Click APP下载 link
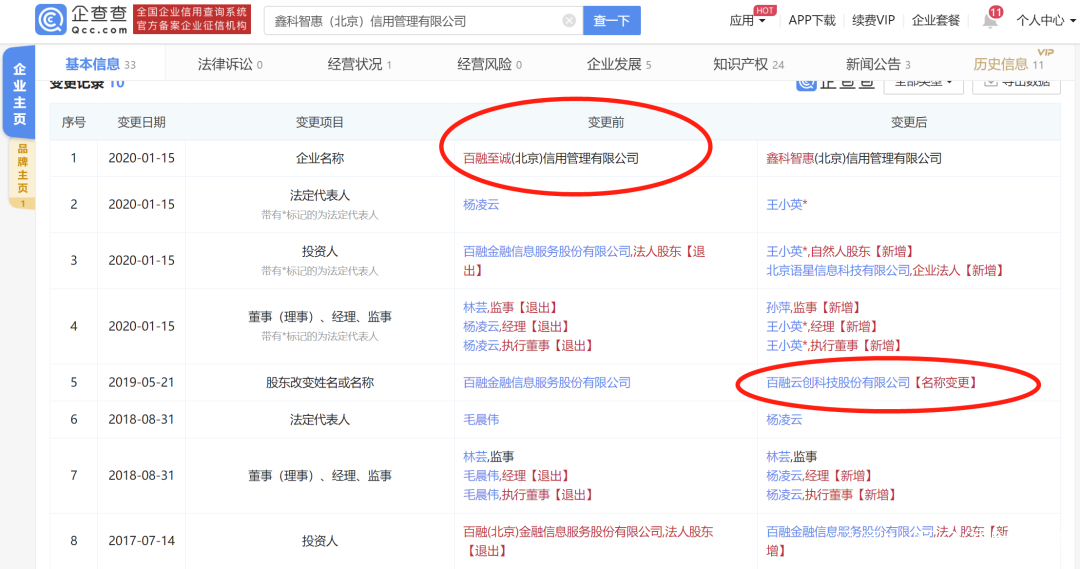1080x569 pixels. click(x=811, y=21)
